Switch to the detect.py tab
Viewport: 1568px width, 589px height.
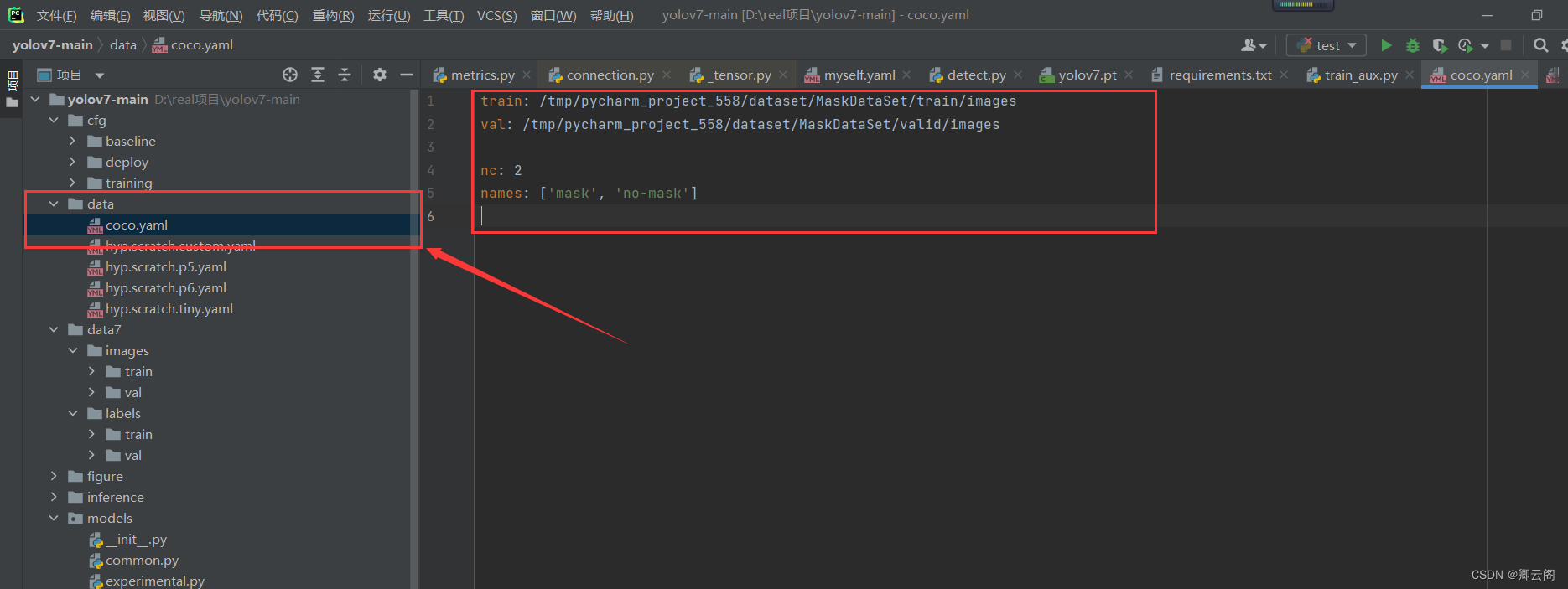[976, 75]
